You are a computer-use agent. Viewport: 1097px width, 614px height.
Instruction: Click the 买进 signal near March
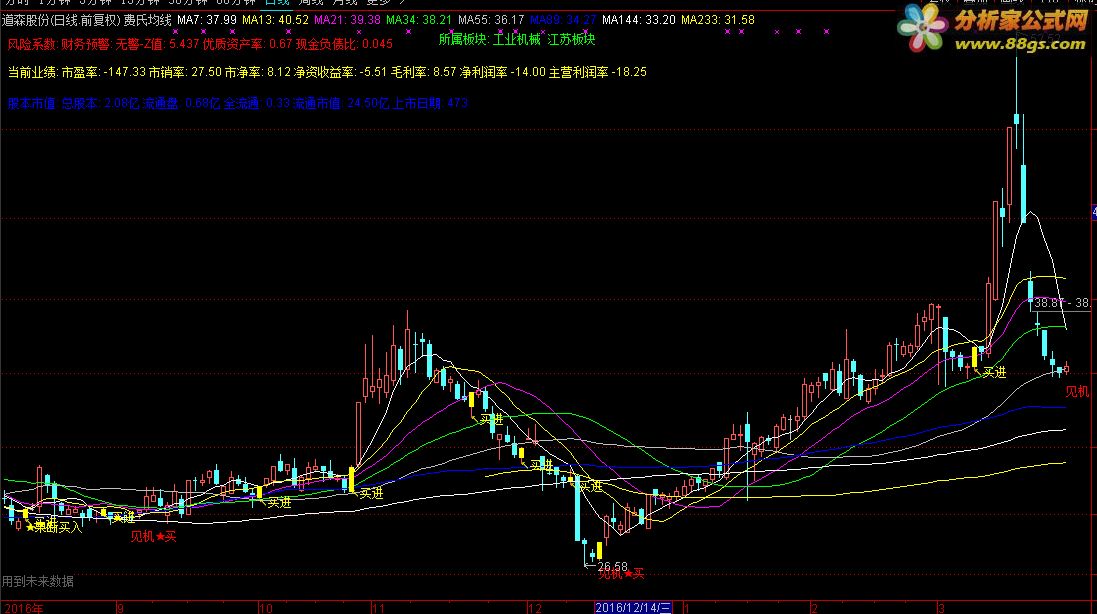click(x=994, y=373)
